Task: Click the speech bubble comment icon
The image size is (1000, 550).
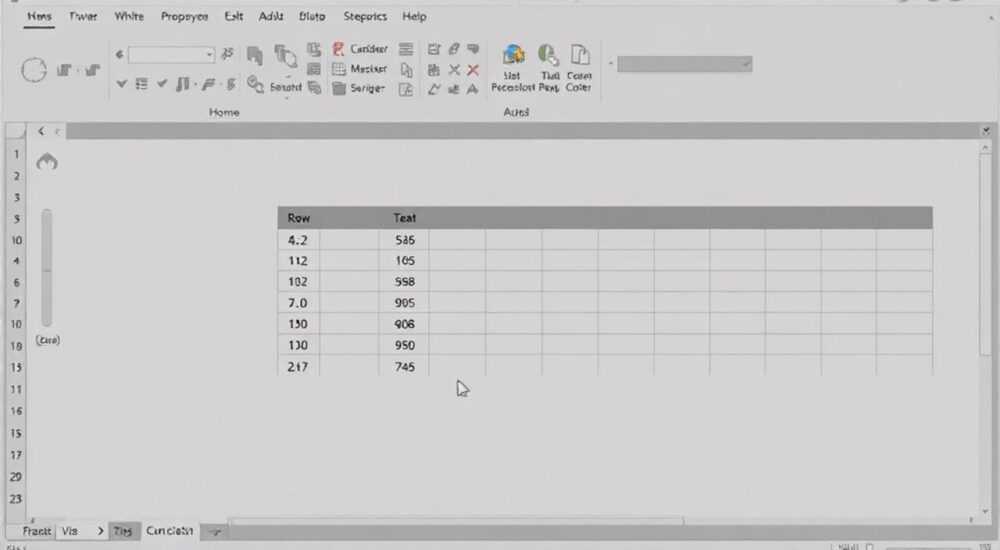Action: pos(473,48)
